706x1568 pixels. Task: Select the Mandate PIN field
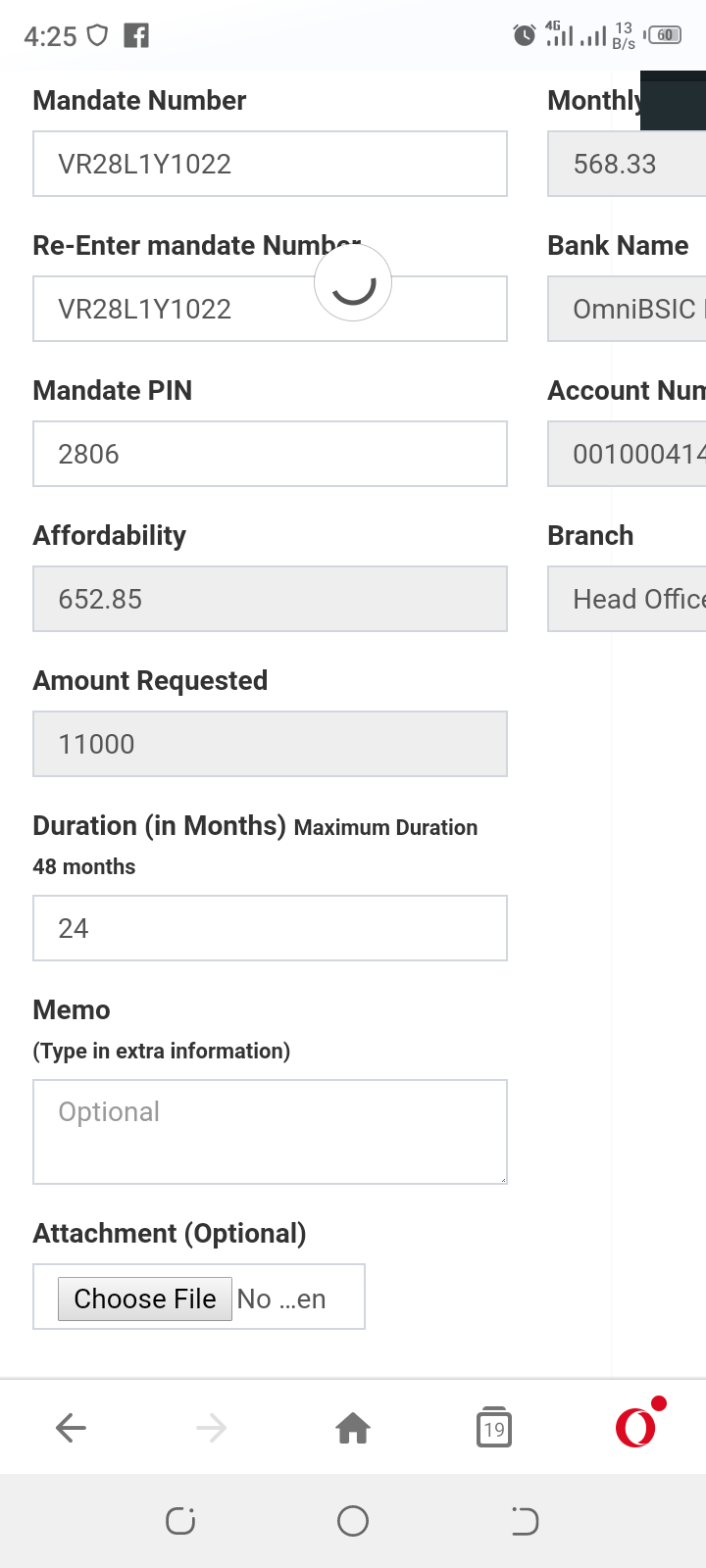(x=270, y=454)
